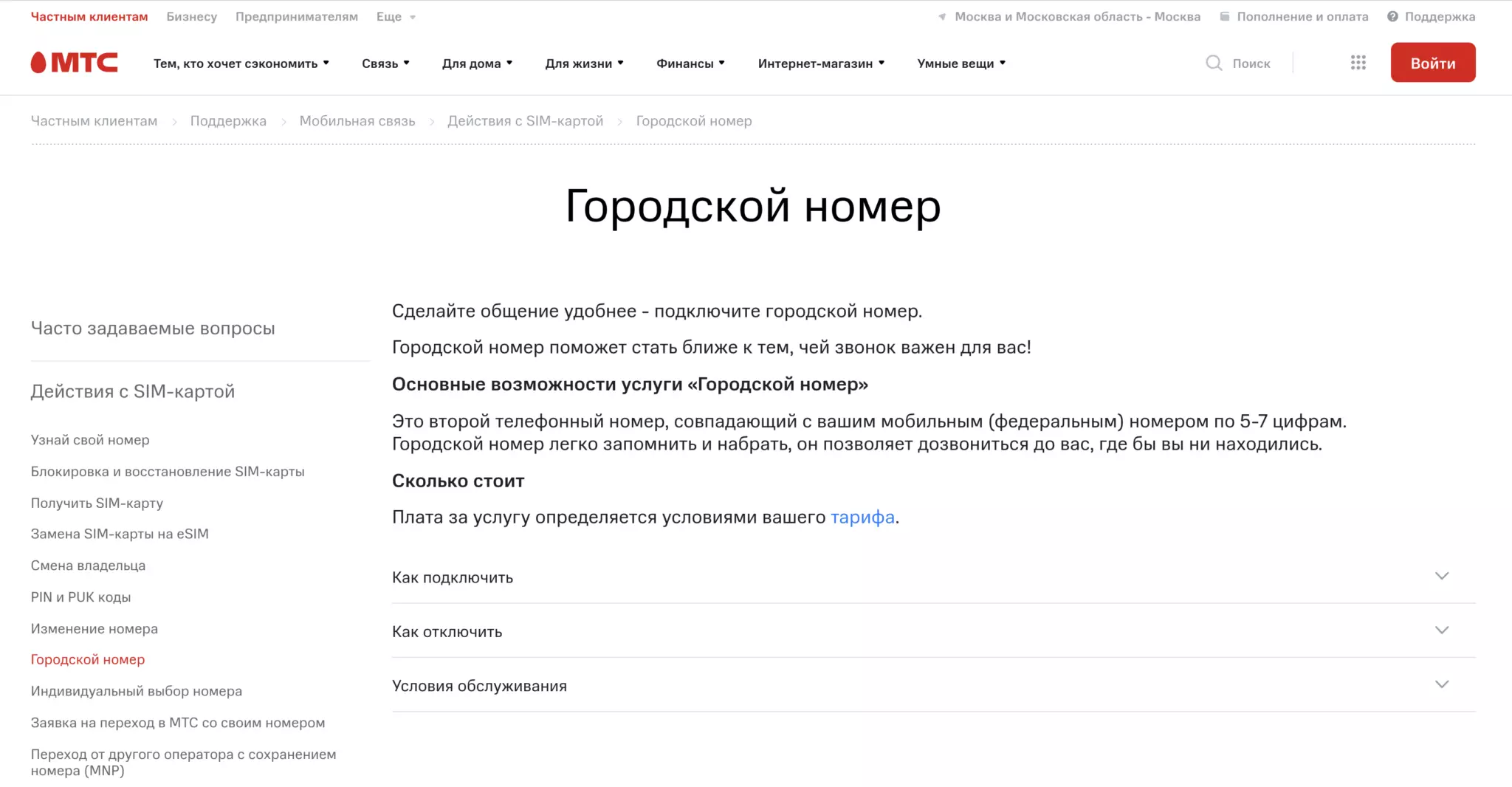Go to Частным клиентам breadcrumb
The height and width of the screenshot is (787, 1512).
coord(94,121)
